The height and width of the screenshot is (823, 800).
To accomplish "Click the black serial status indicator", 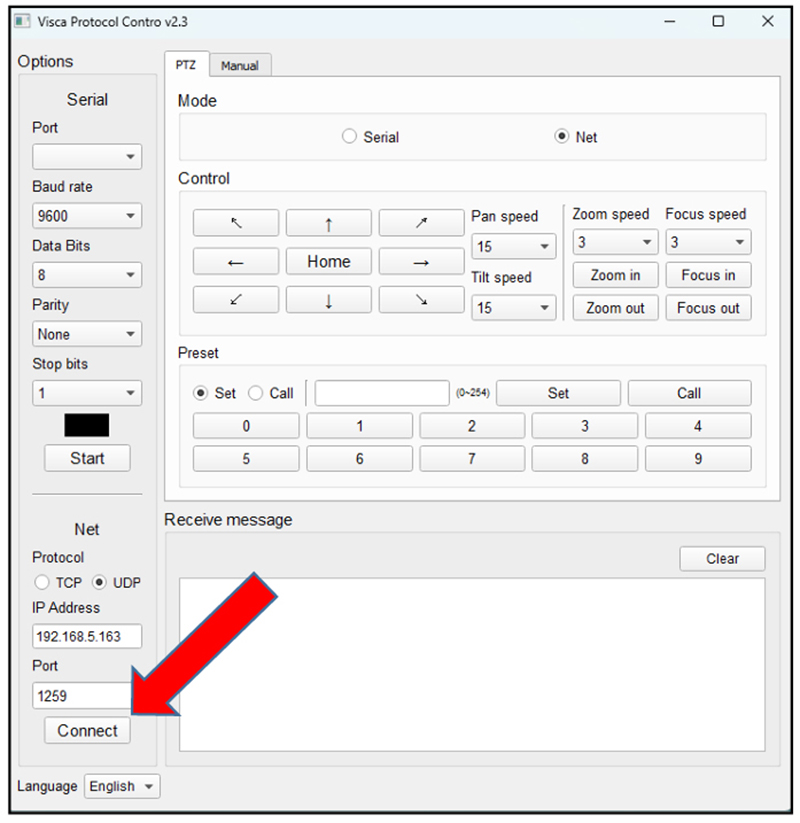I will click(87, 425).
